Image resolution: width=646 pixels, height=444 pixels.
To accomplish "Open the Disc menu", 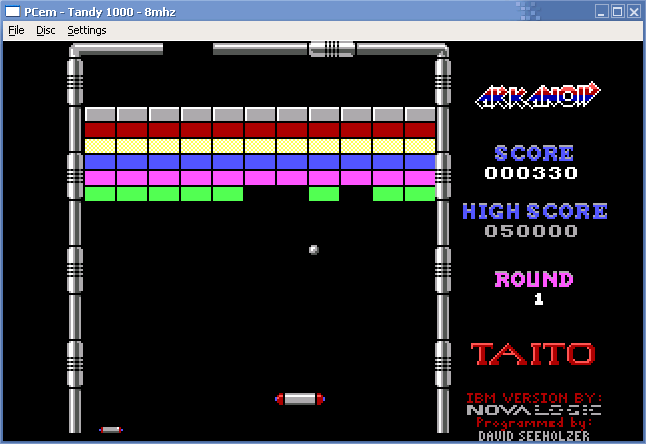I will [x=46, y=30].
